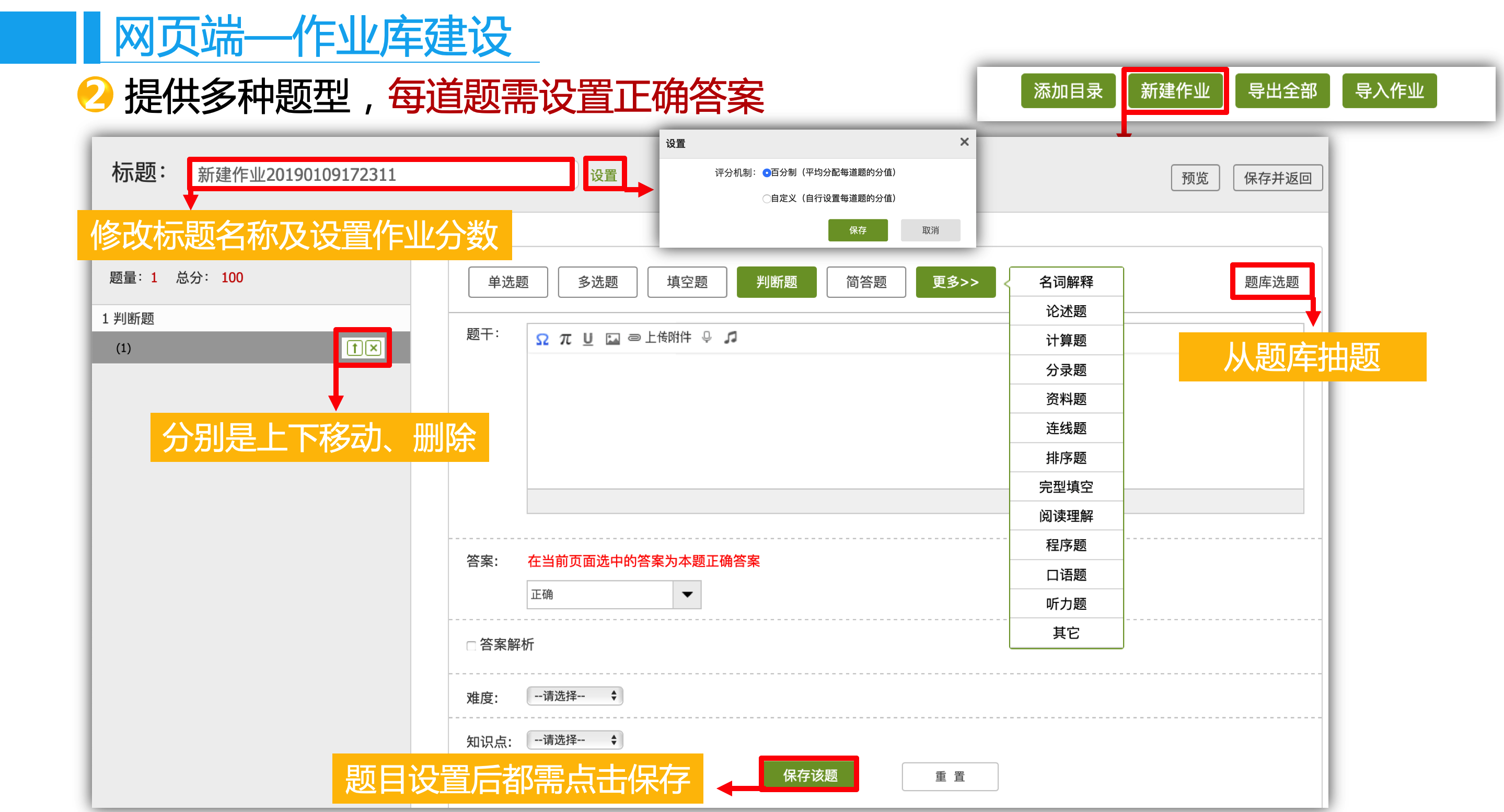
Task: Click the music note audio icon
Action: coord(731,338)
